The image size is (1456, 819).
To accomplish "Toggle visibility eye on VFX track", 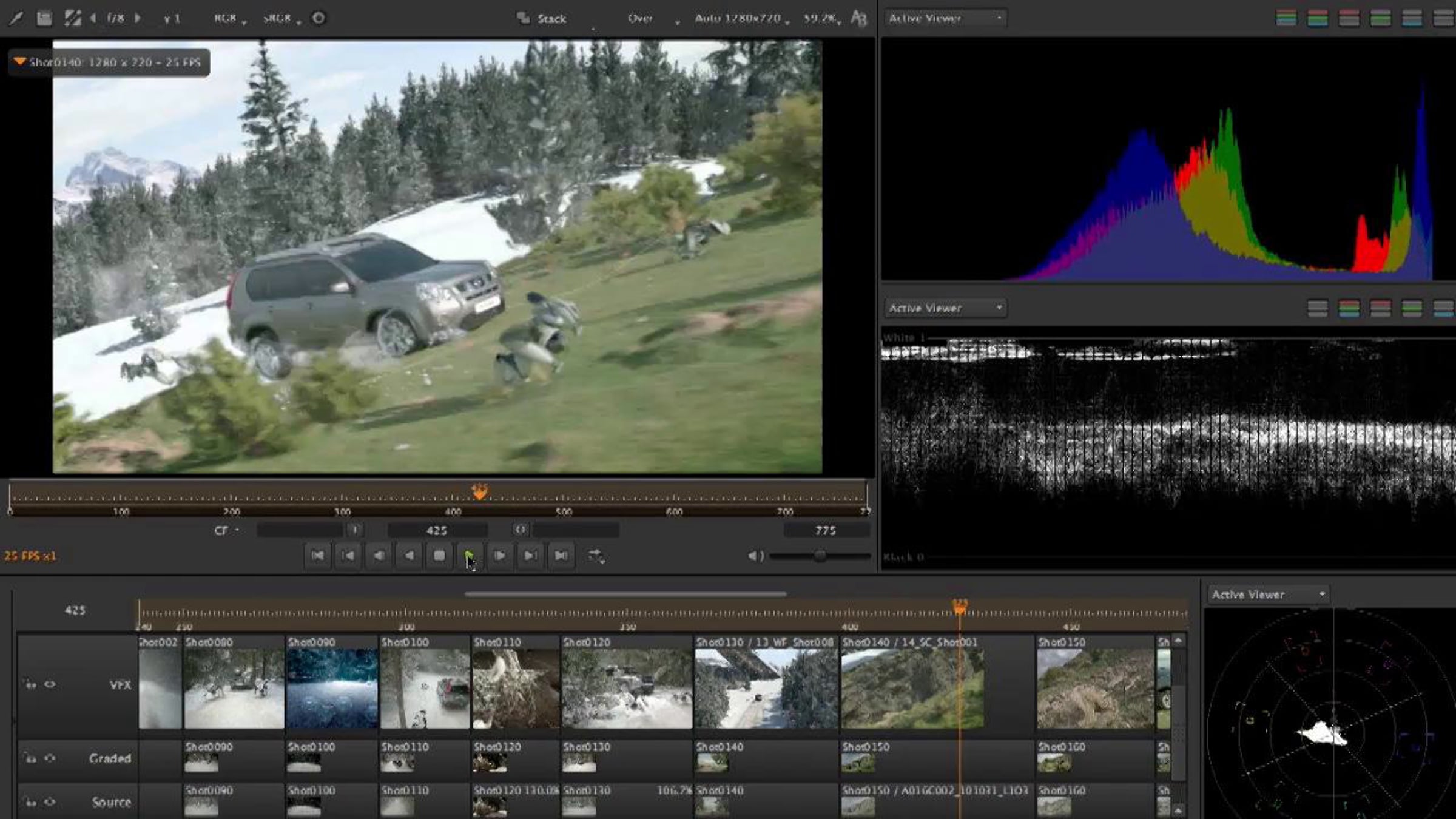I will (50, 684).
